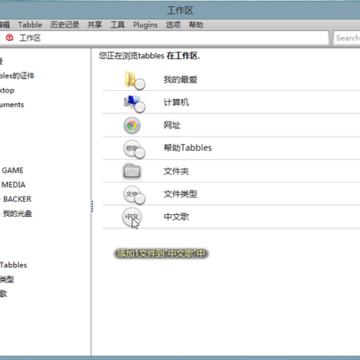The height and width of the screenshot is (360, 360).
Task: Open the Plugins menu
Action: pos(145,25)
